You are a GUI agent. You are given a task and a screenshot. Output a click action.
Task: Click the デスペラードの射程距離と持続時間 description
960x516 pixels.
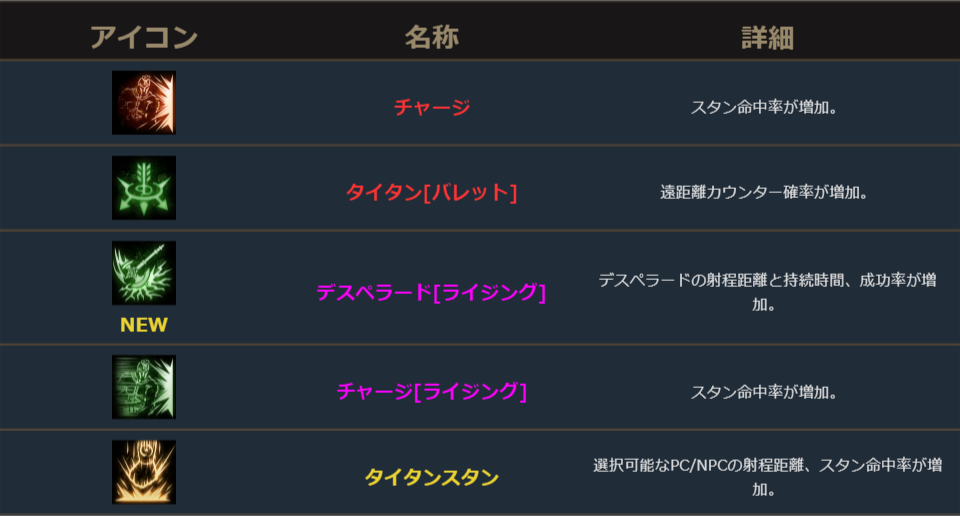click(x=767, y=280)
